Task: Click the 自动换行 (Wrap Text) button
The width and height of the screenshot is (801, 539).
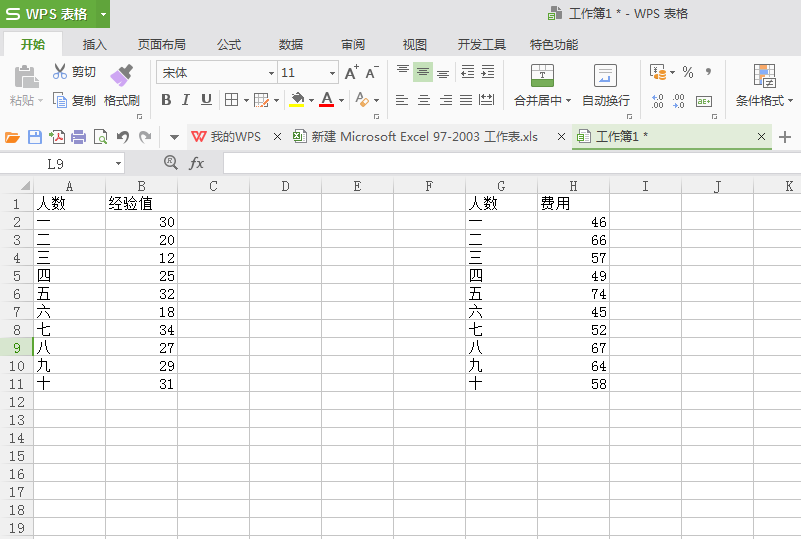Action: click(x=605, y=87)
